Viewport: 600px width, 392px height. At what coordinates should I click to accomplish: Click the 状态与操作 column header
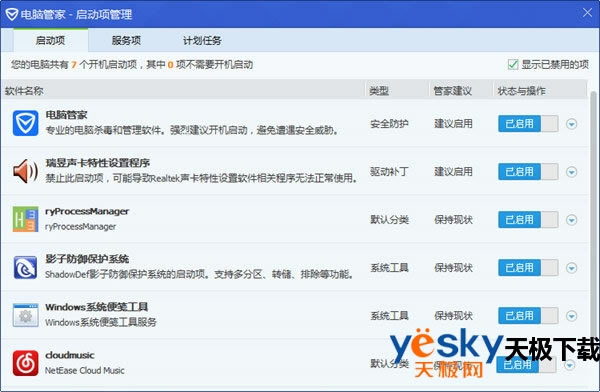click(540, 91)
